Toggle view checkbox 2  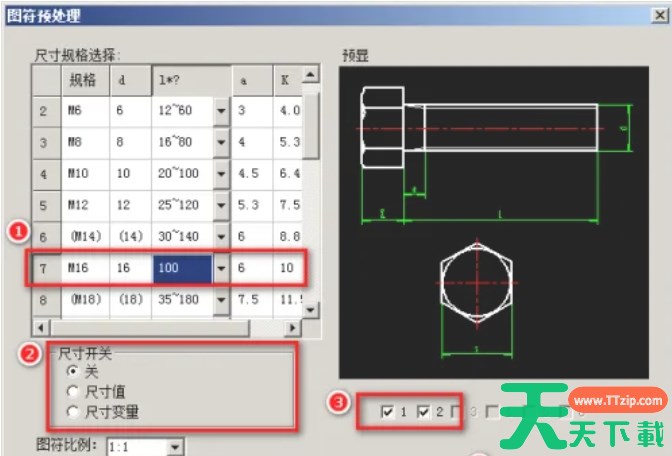click(423, 412)
